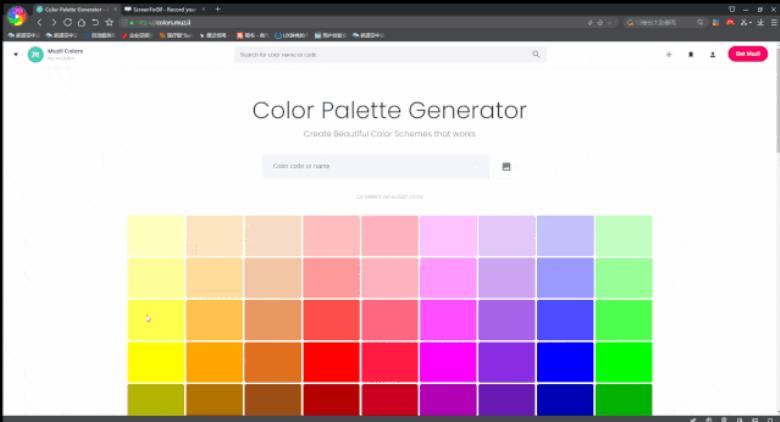Click the Muzli Colors logo icon
The image size is (780, 422).
[36, 54]
